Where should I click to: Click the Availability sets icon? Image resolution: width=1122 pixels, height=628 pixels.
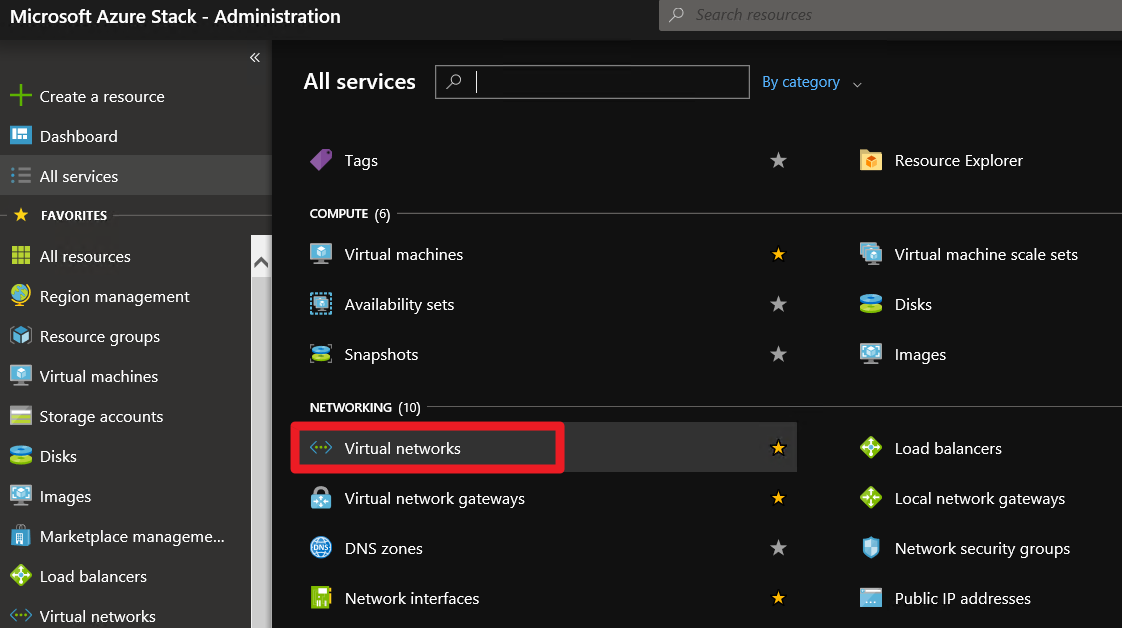[321, 304]
